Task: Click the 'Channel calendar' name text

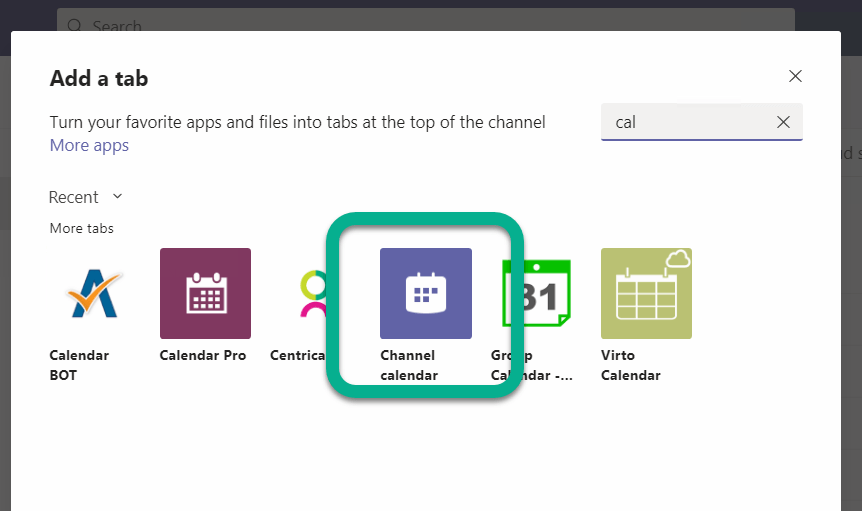Action: tap(407, 365)
